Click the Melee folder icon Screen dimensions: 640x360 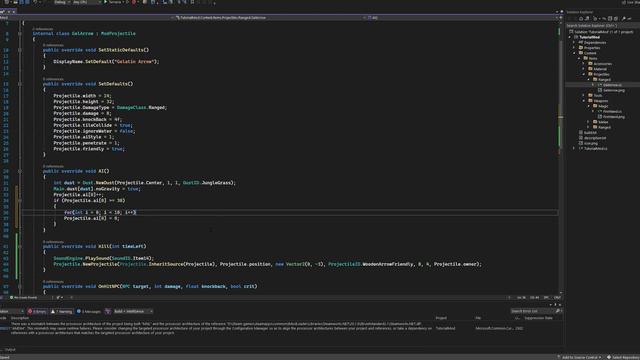point(595,122)
